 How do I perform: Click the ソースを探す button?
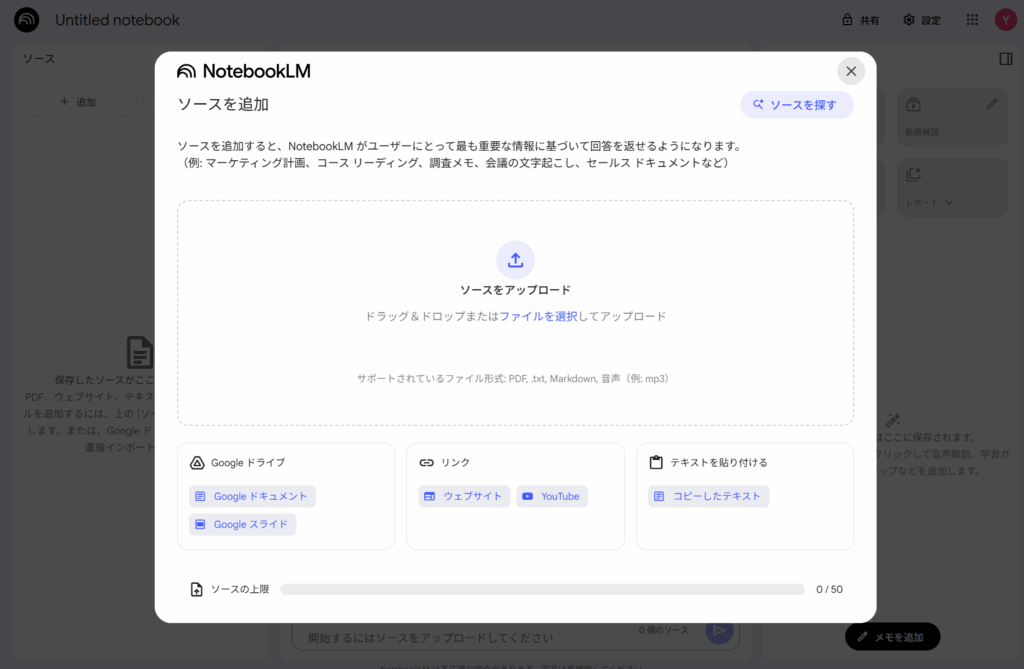[x=797, y=105]
